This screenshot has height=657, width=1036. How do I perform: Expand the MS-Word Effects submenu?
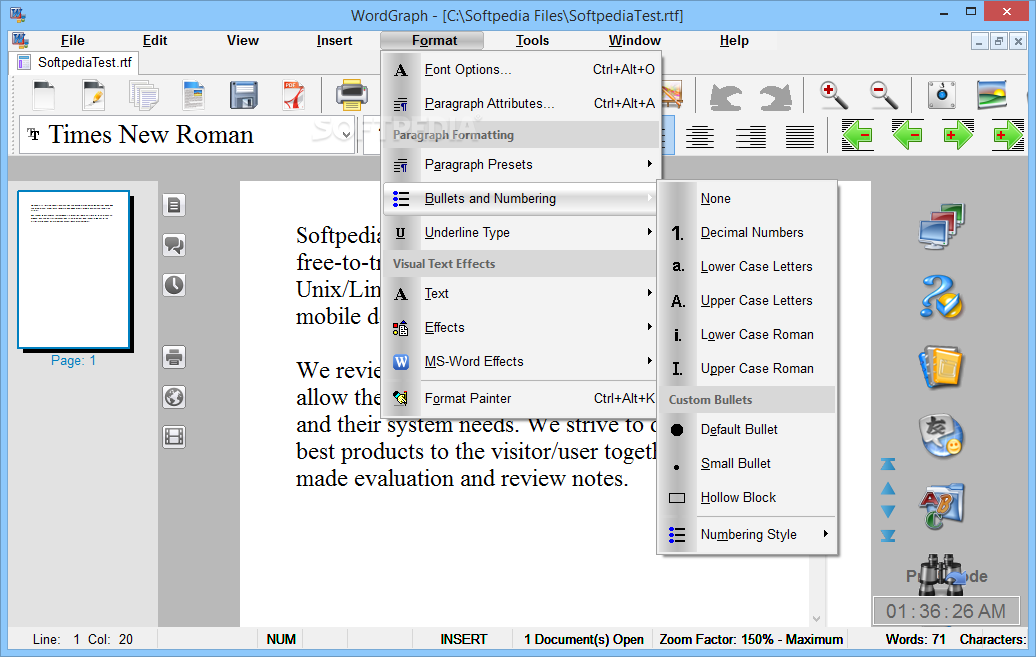point(520,362)
